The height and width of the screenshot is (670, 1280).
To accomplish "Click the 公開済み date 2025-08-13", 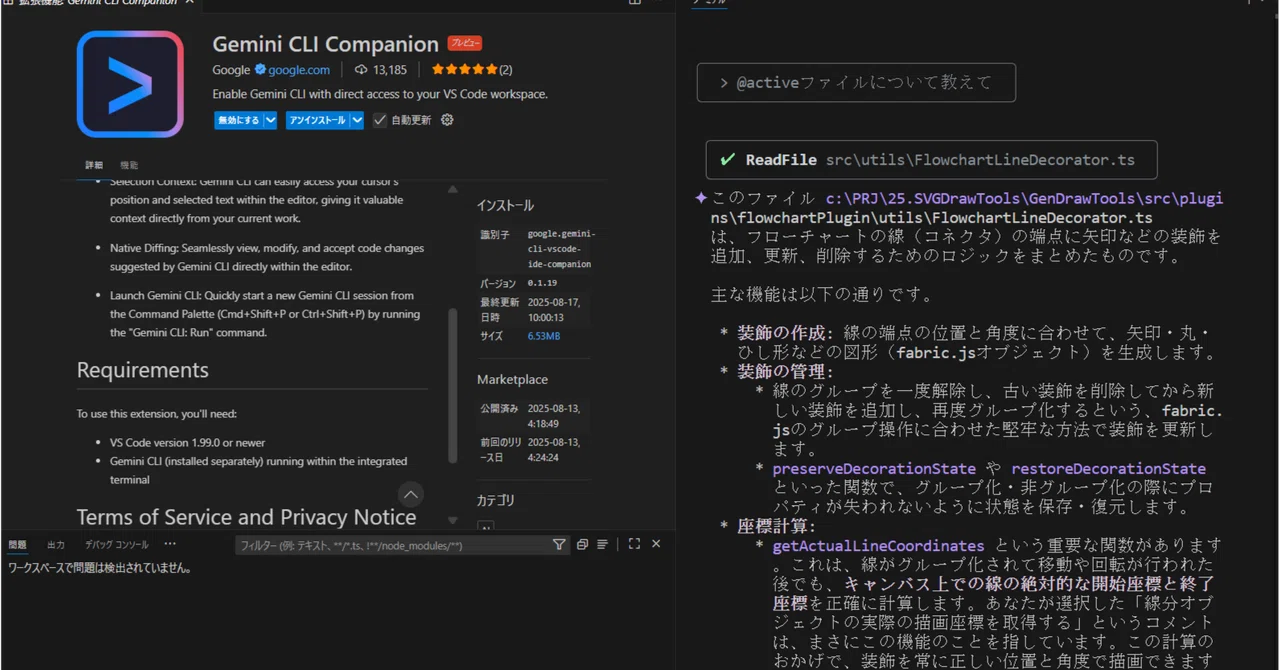I will (553, 414).
